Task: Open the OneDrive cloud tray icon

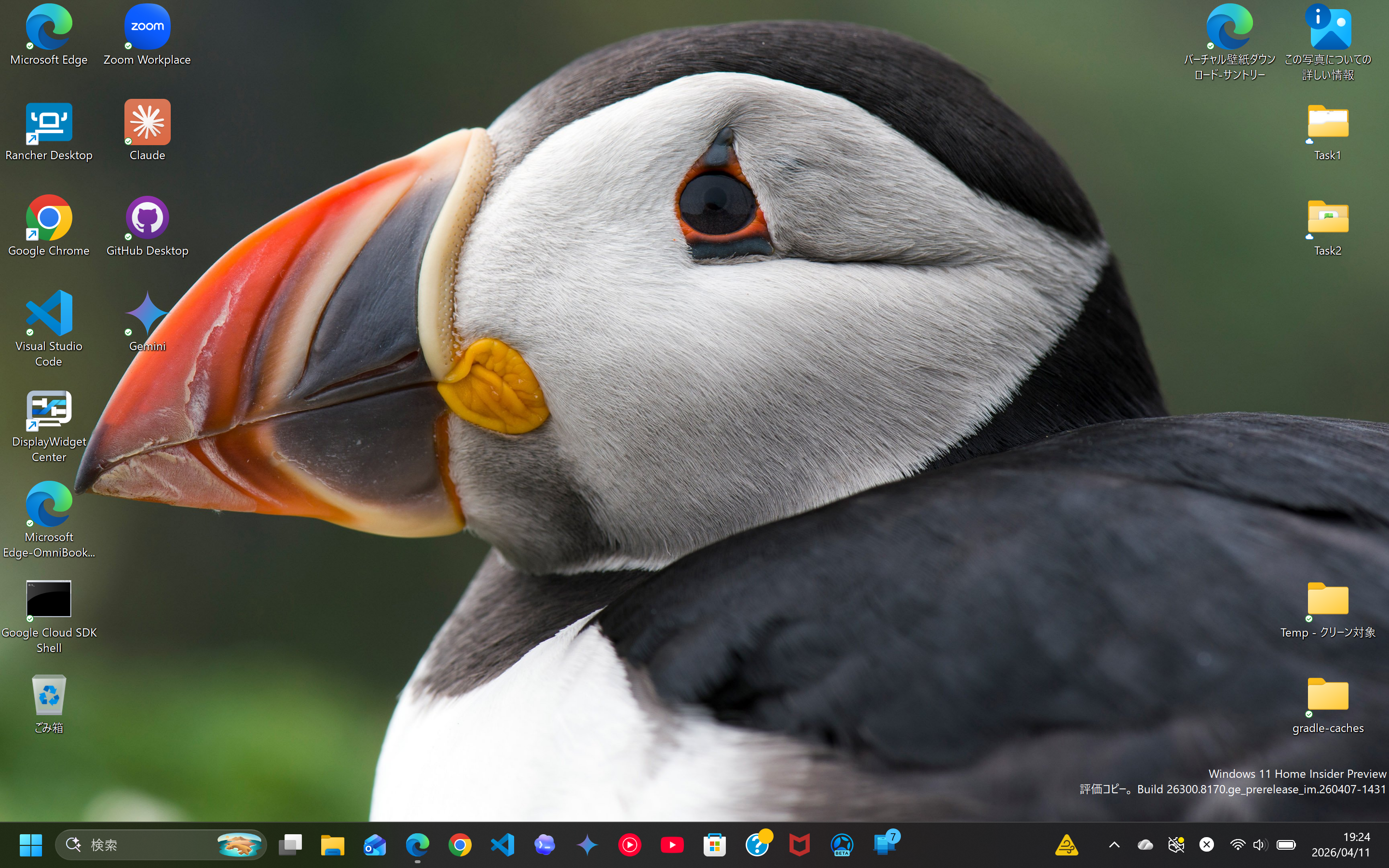Action: point(1145,844)
